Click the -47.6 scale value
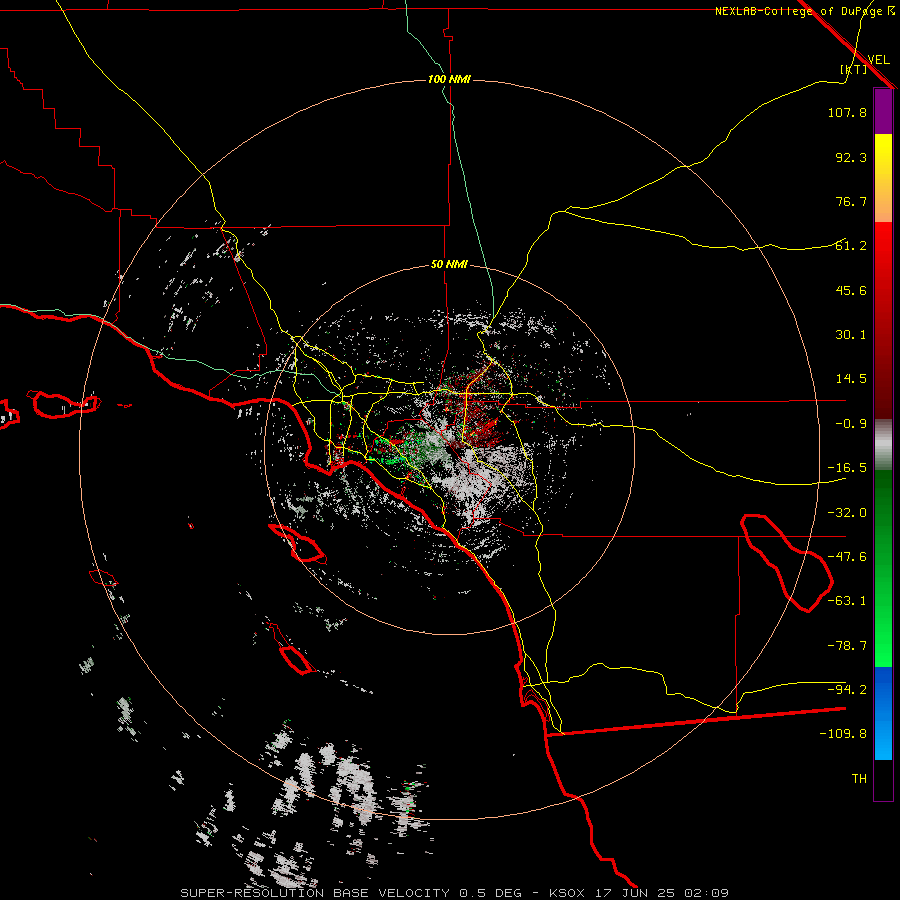This screenshot has height=900, width=900. coord(847,557)
